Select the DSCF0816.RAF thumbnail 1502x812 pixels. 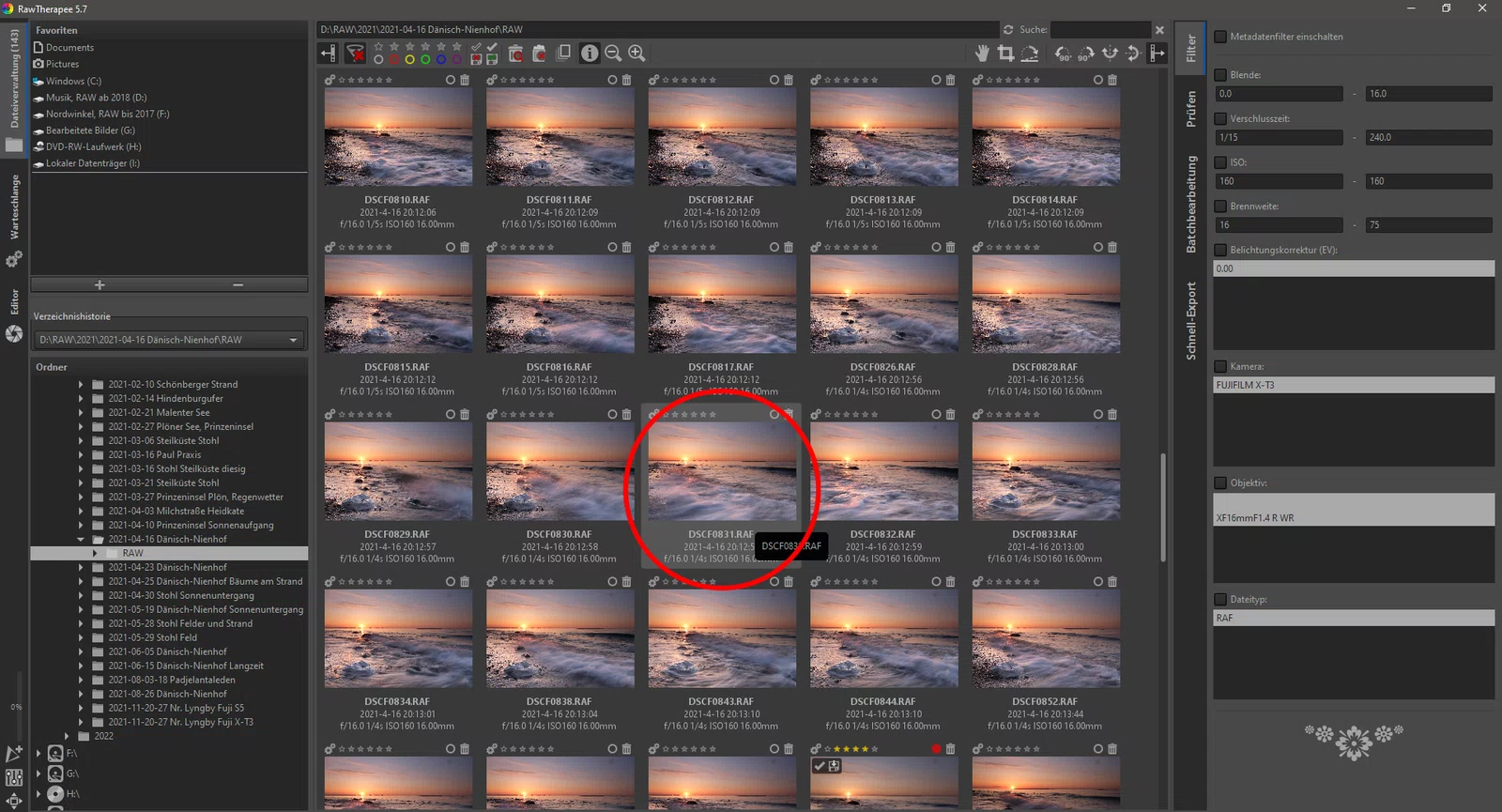pos(559,304)
